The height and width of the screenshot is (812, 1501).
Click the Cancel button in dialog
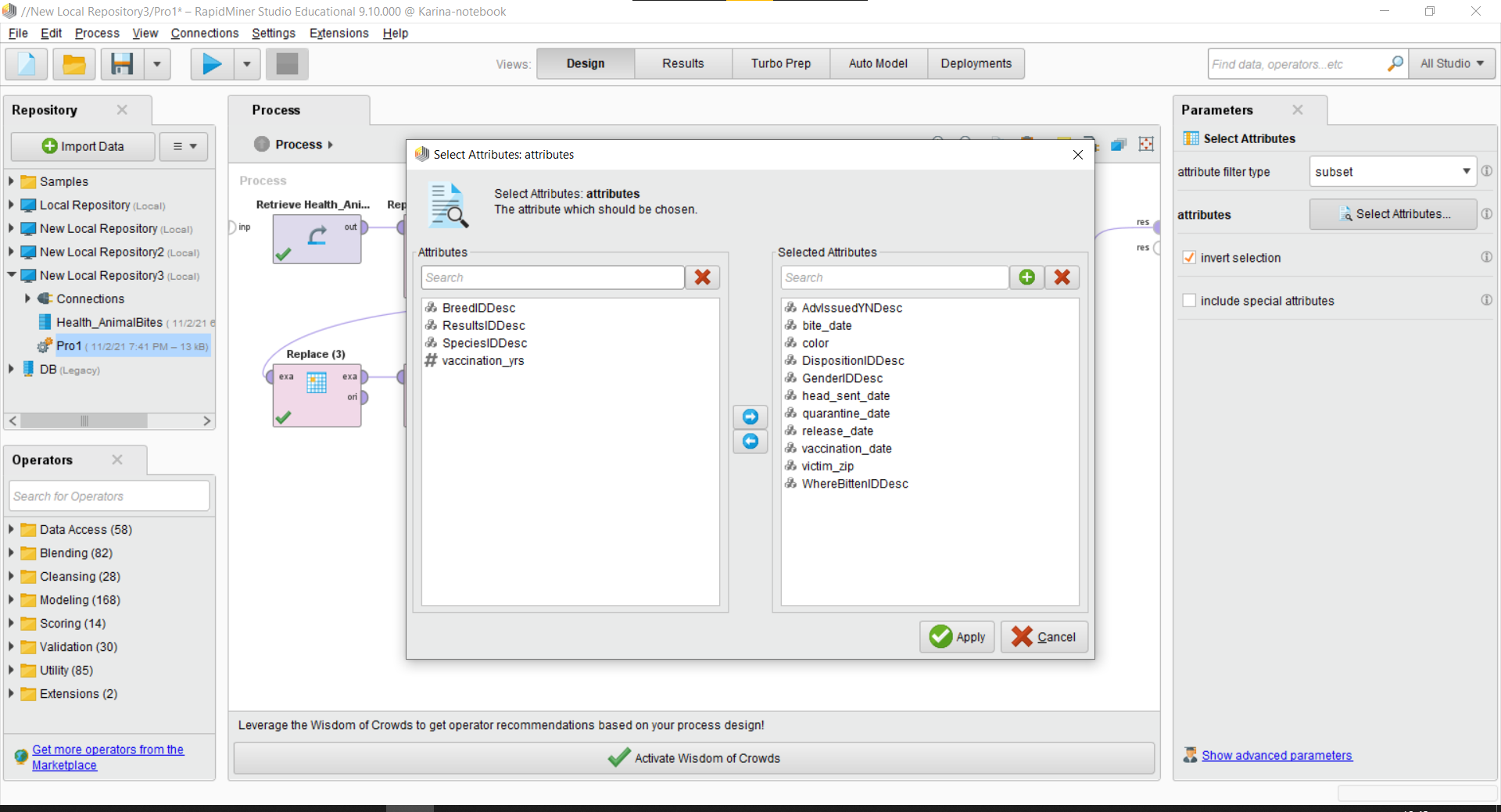click(1044, 637)
